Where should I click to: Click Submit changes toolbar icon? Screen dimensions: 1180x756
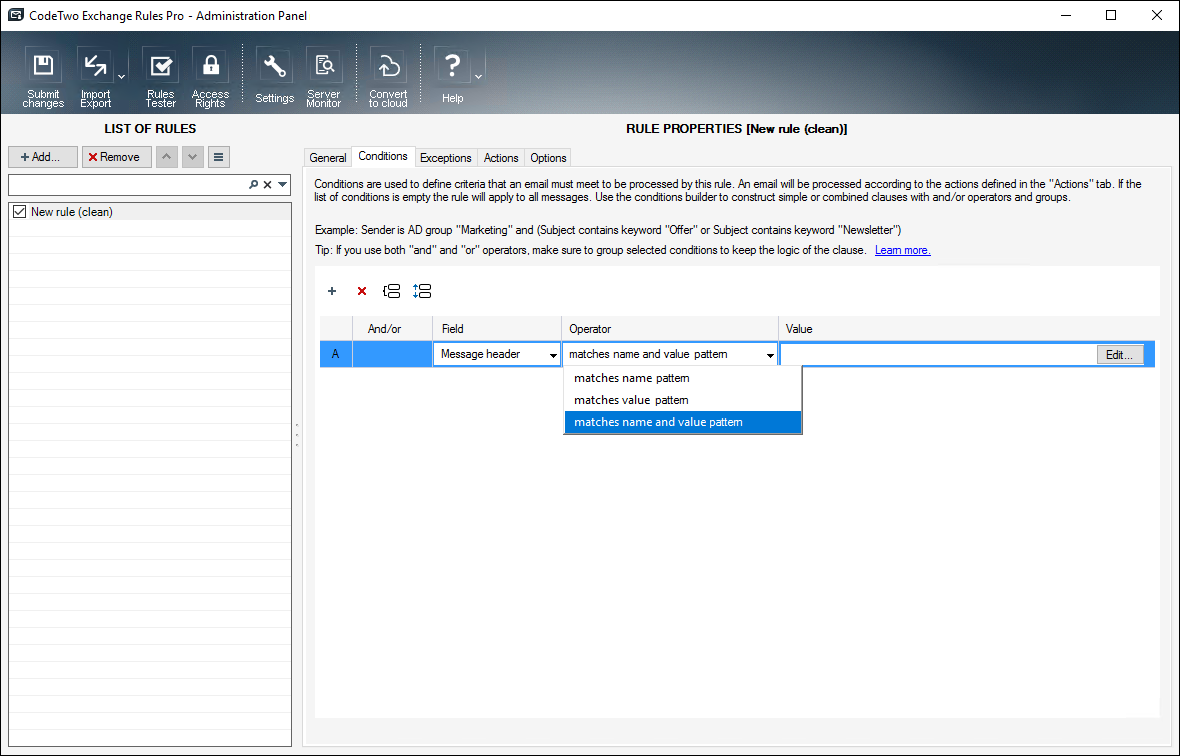coord(43,77)
